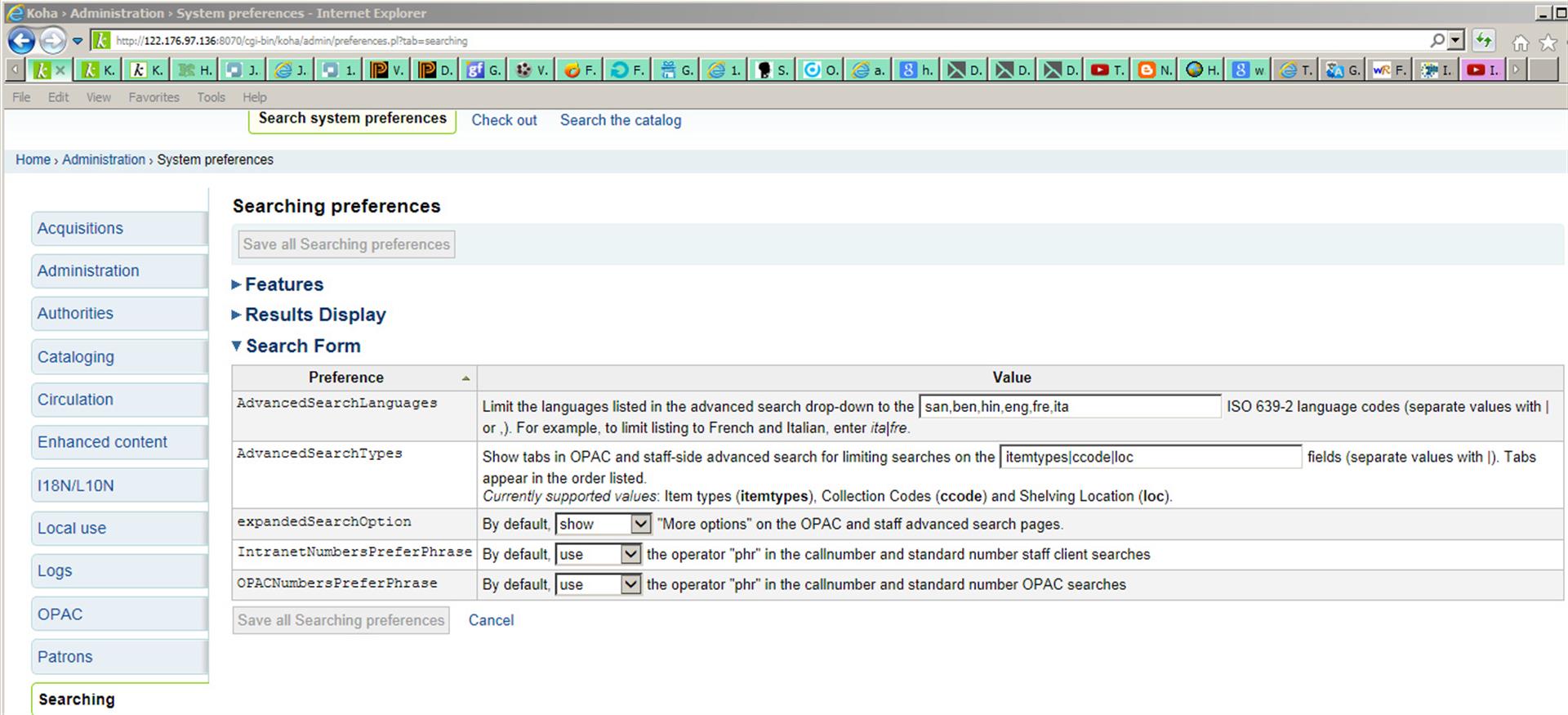The height and width of the screenshot is (715, 1568).
Task: Open the File menu
Action: pyautogui.click(x=21, y=97)
